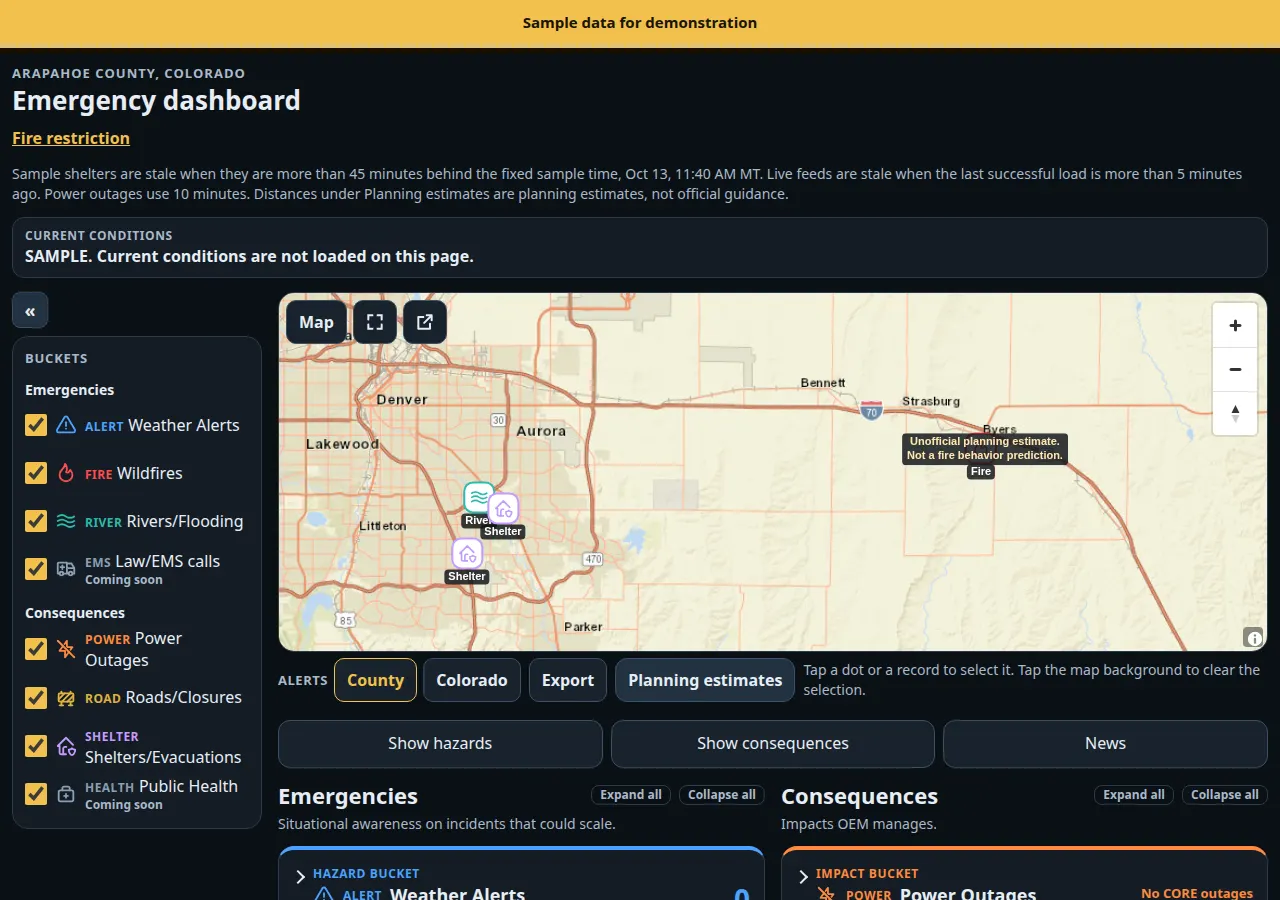1280x900 pixels.
Task: Uncheck the Shelters/Evacuations checkbox
Action: coord(36,746)
